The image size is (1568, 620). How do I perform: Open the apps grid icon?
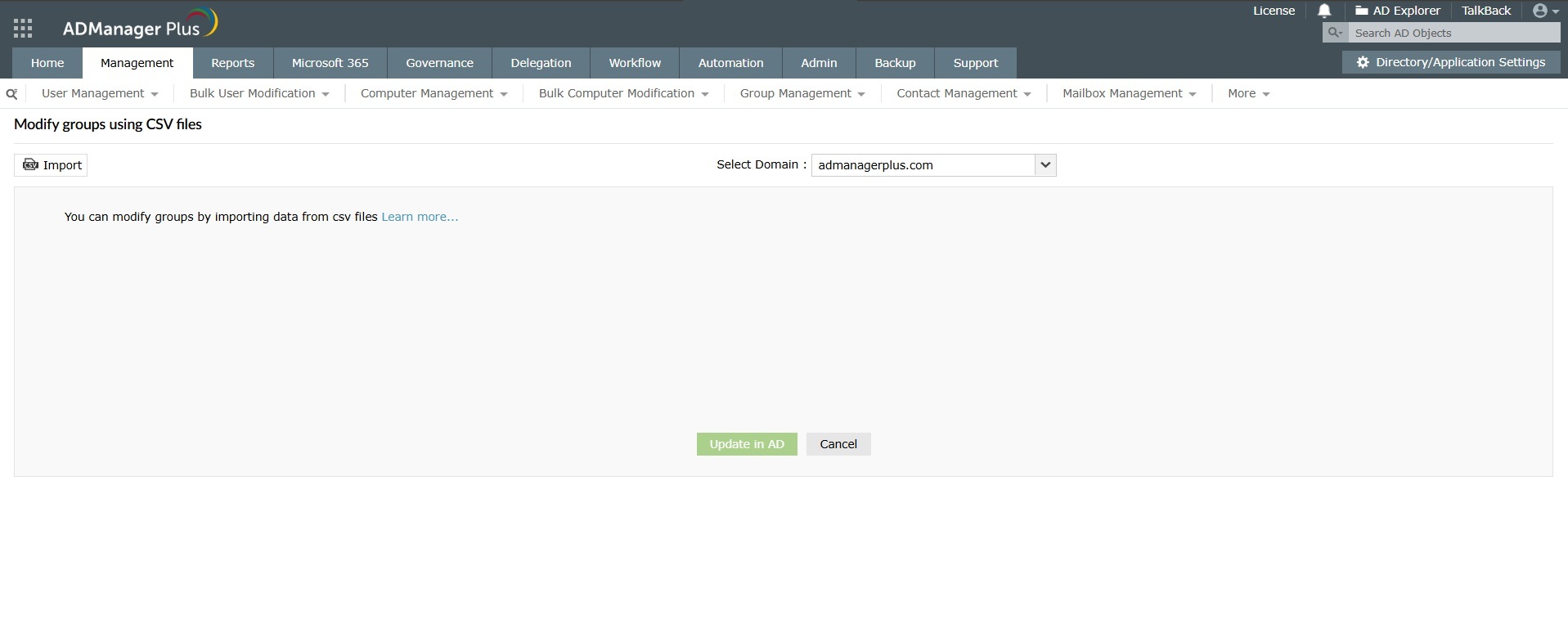pos(23,29)
